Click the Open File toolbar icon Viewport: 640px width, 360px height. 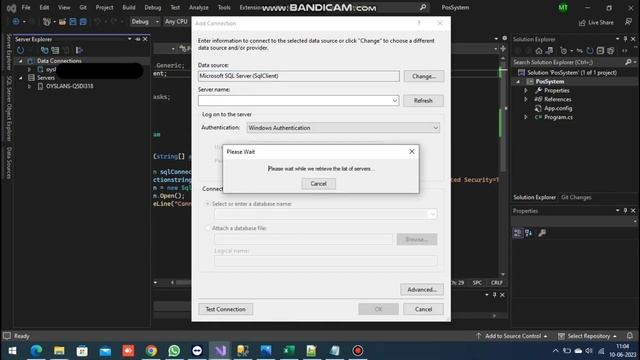62,22
